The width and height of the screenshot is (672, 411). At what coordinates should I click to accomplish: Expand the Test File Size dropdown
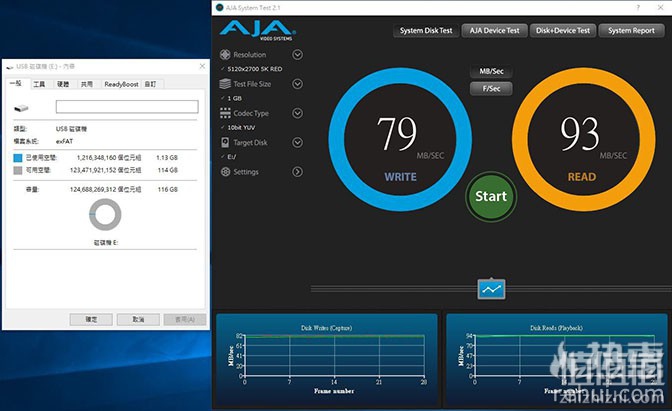point(297,84)
